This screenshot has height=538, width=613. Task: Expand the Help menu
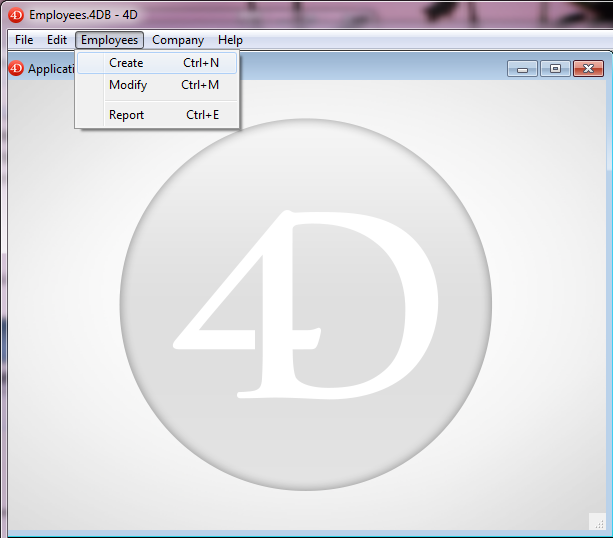pos(230,40)
